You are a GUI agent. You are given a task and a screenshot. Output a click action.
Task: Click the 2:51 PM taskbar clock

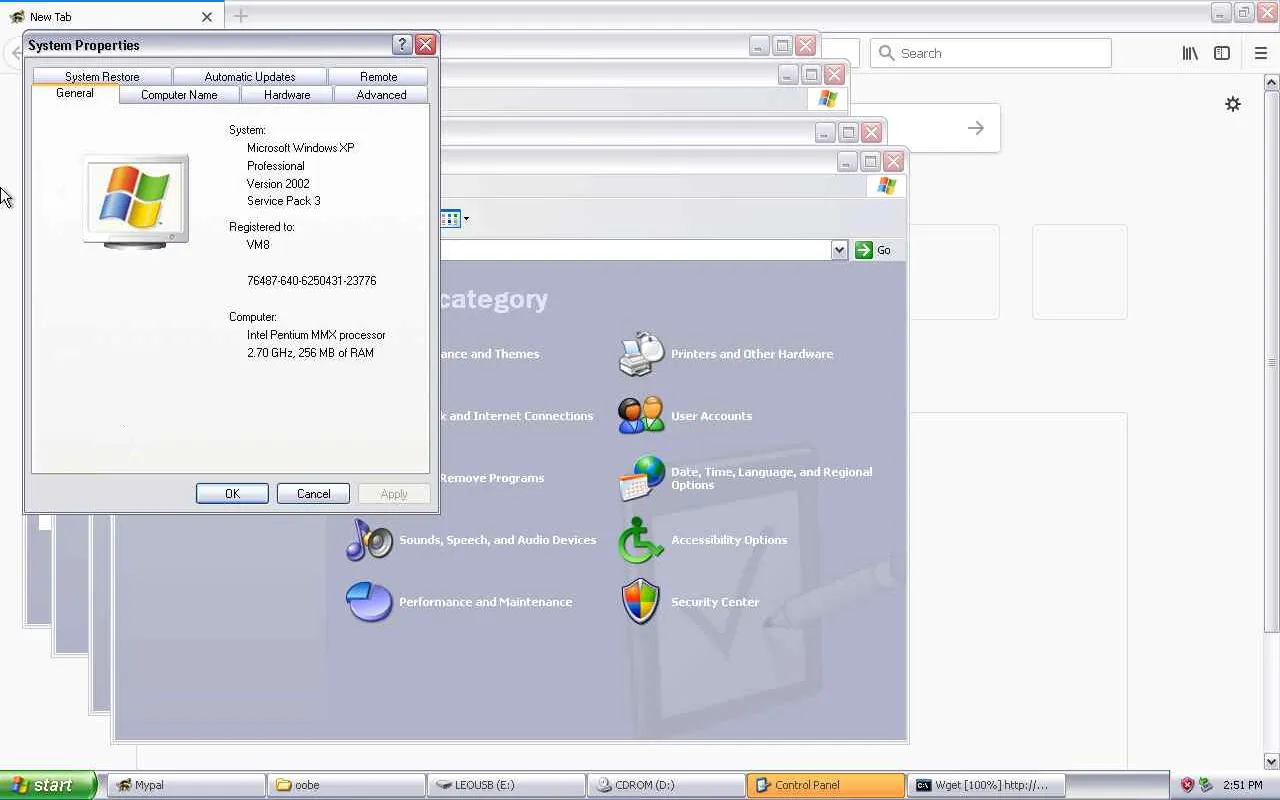(x=1242, y=785)
